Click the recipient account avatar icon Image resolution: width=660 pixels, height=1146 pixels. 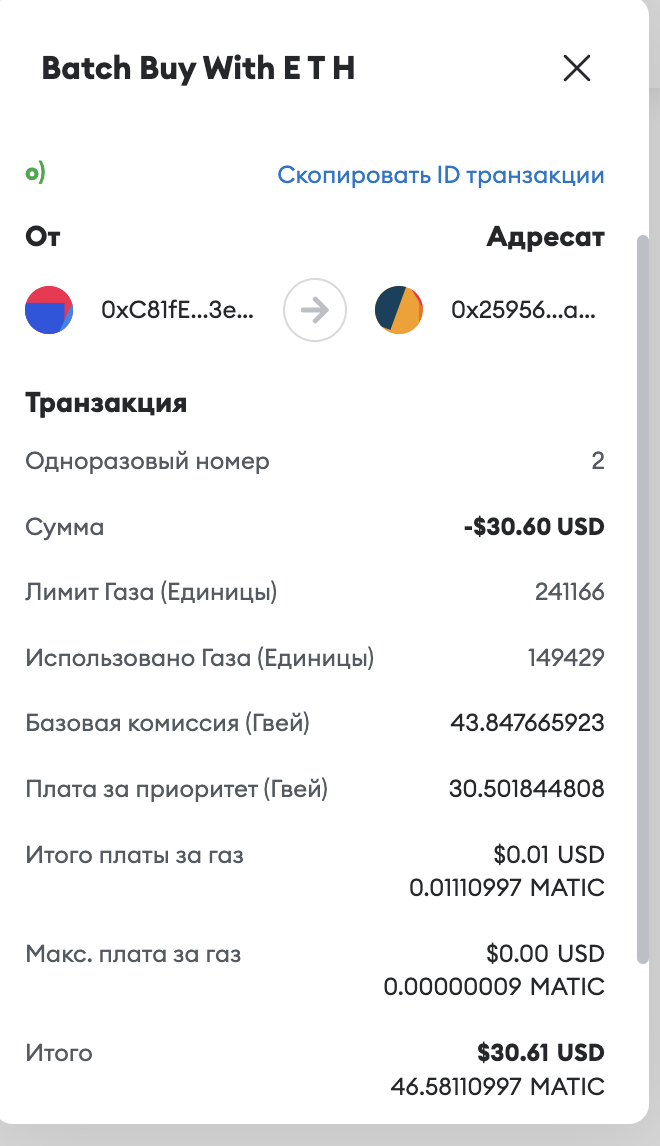(398, 310)
